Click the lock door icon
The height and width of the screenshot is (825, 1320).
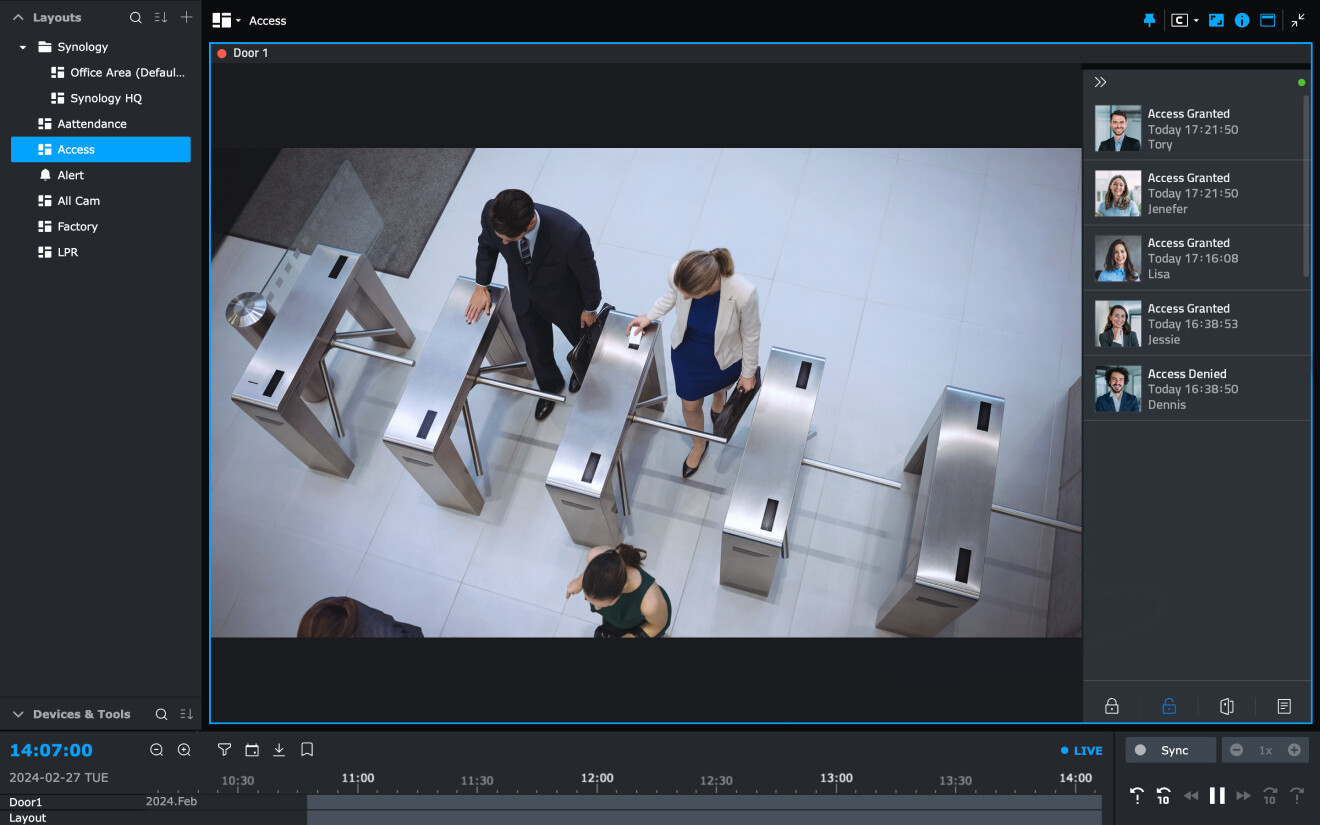[1111, 706]
